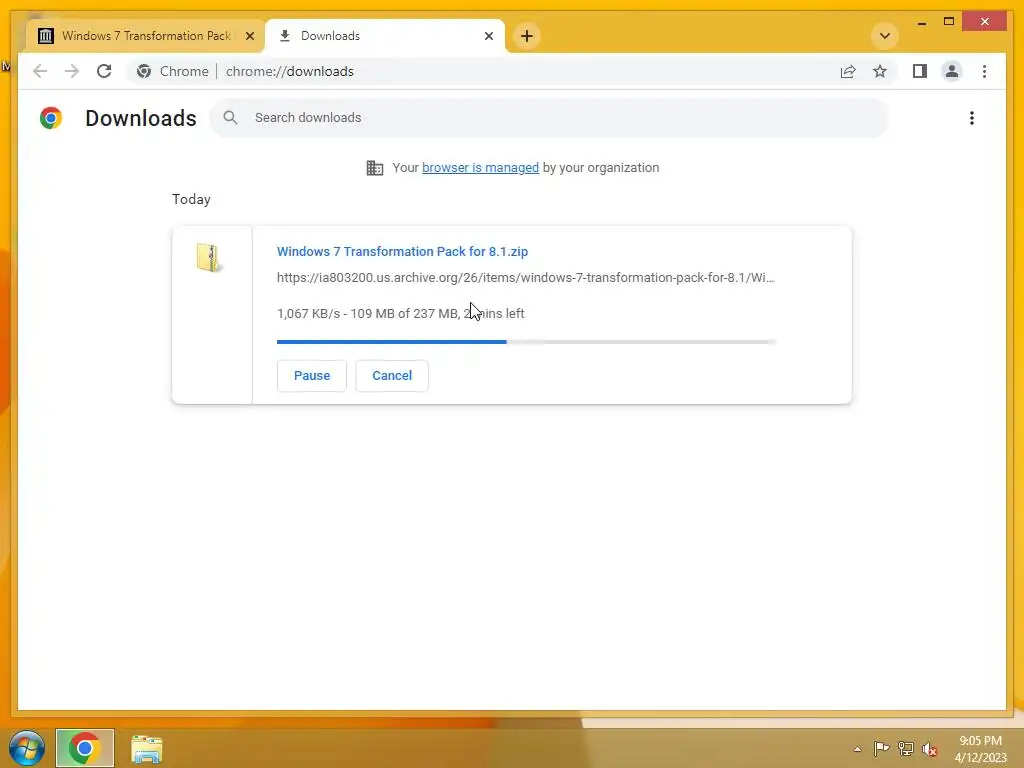The image size is (1024, 768).
Task: Show hidden tray icons arrow
Action: 857,749
